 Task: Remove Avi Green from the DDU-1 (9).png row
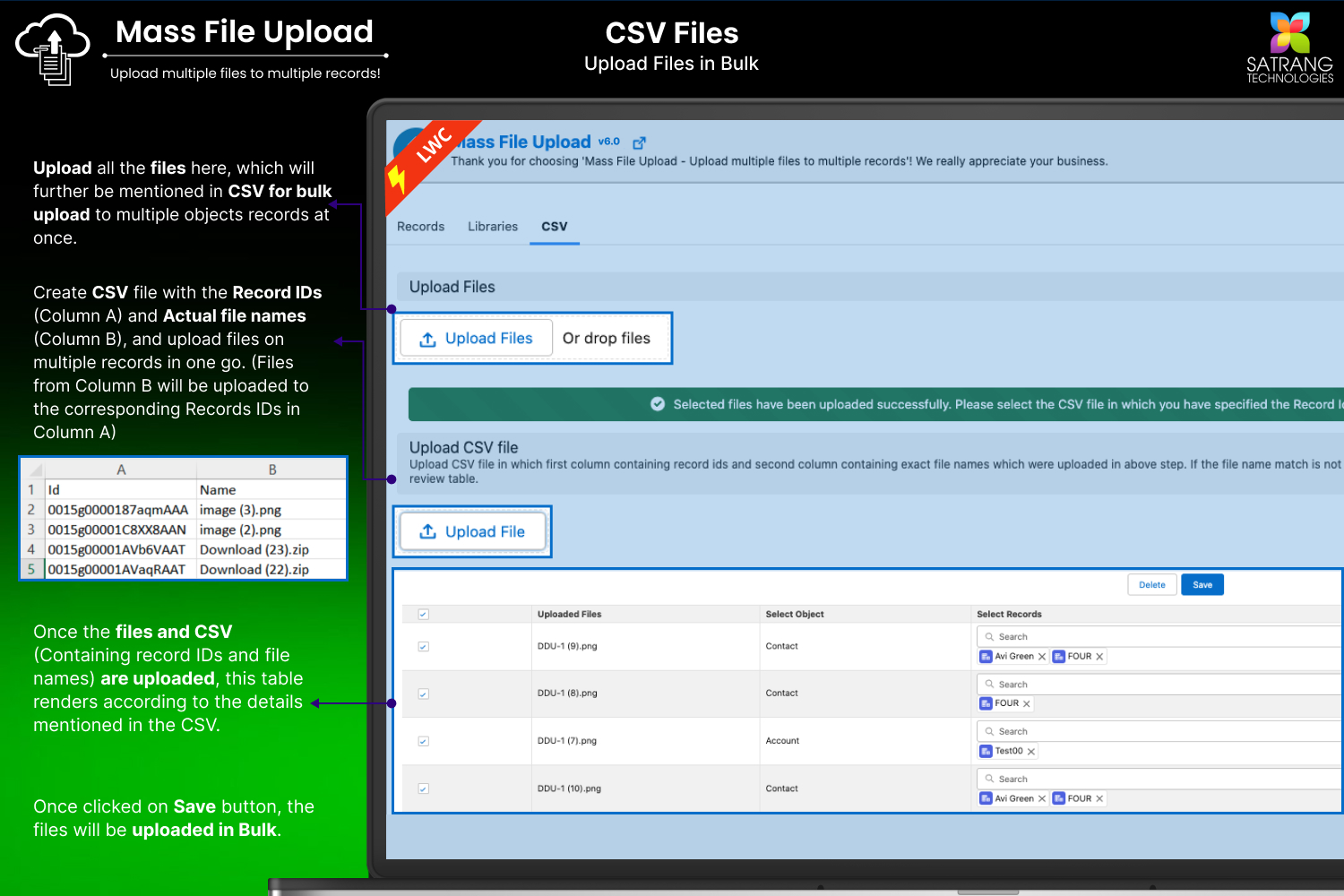(1042, 657)
